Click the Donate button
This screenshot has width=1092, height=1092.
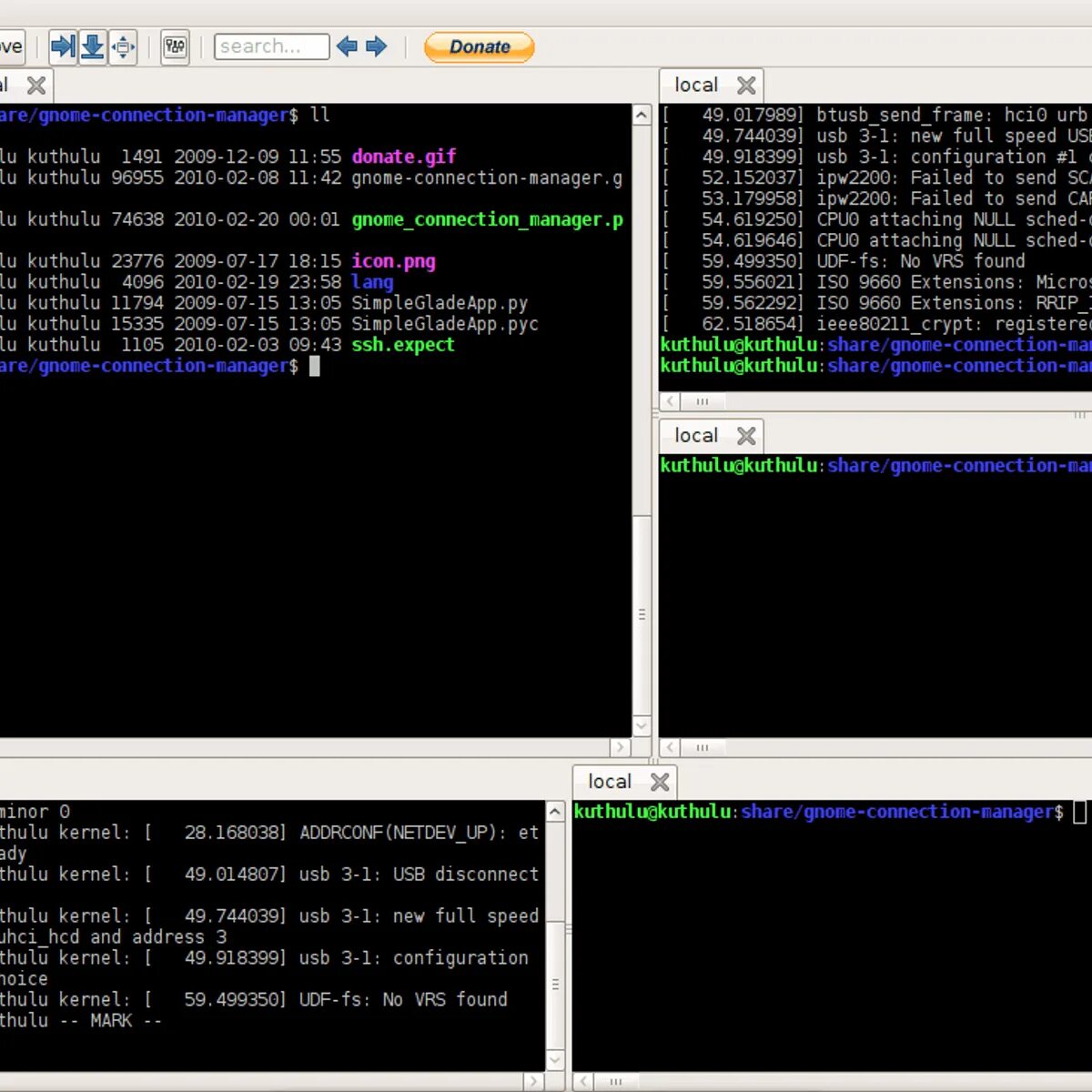point(480,47)
